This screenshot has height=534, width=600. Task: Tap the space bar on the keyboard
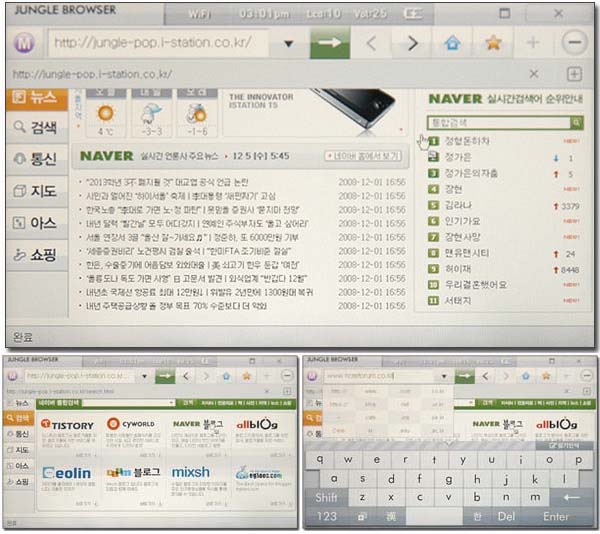coord(434,517)
